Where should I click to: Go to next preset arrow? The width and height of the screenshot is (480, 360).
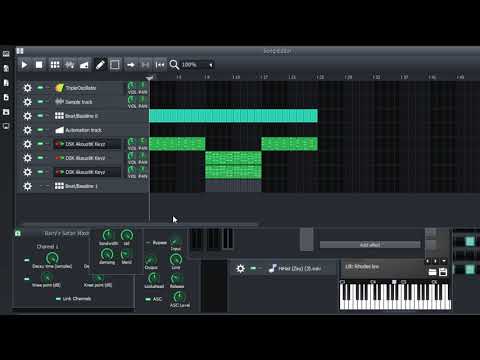click(435, 261)
